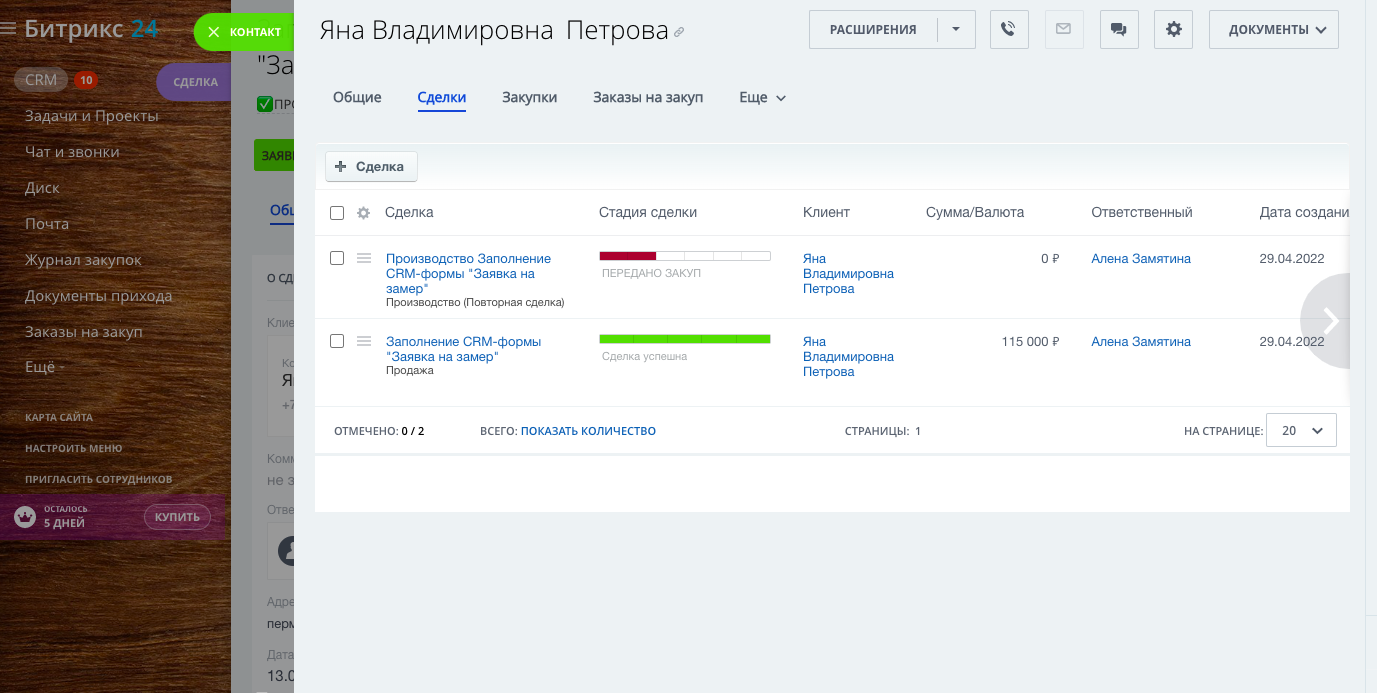Check the 115 000 ₽ deal checkbox
Image resolution: width=1377 pixels, height=693 pixels.
pos(337,341)
